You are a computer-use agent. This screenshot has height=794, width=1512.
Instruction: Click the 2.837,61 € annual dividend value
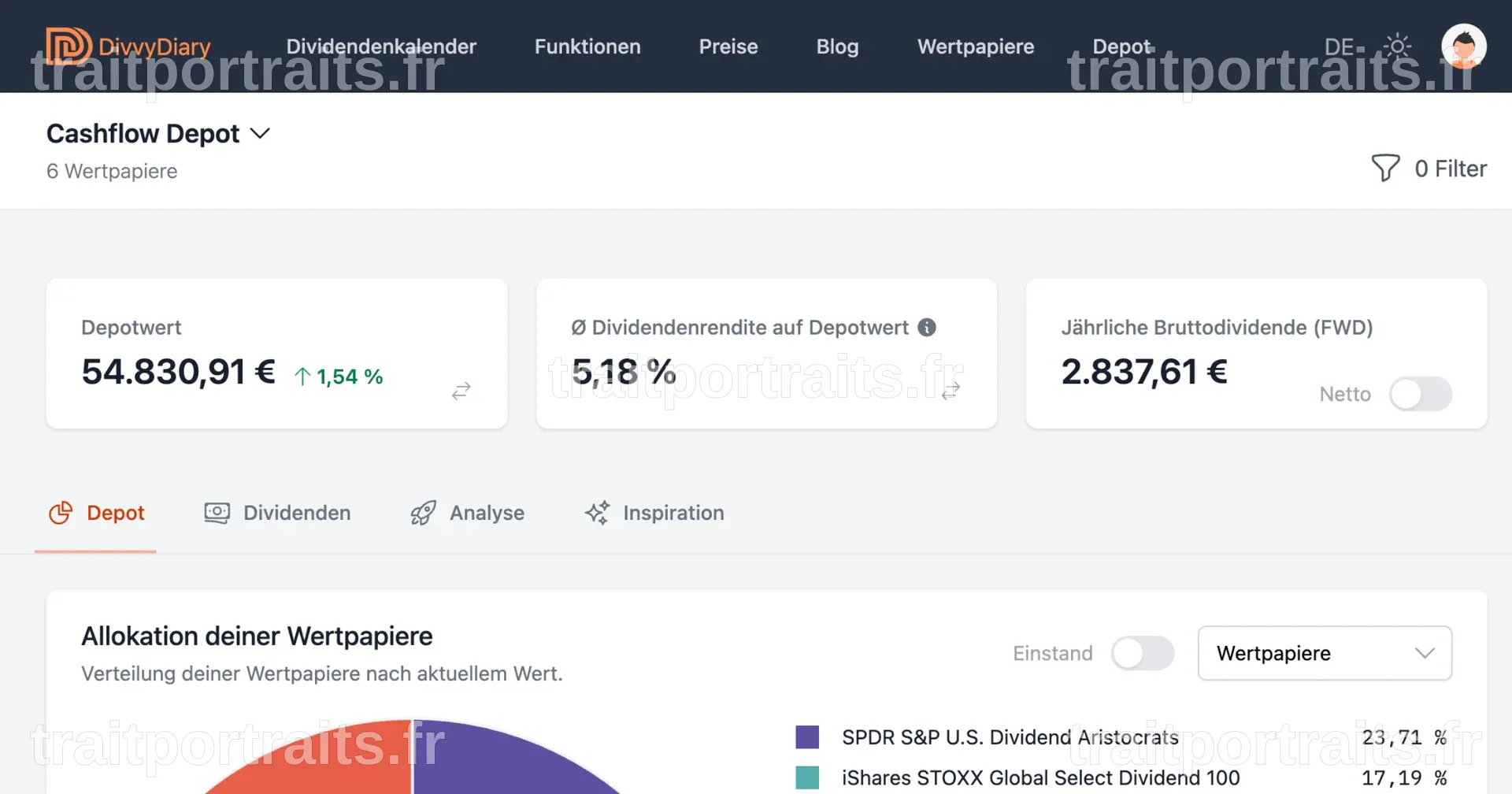(x=1144, y=372)
